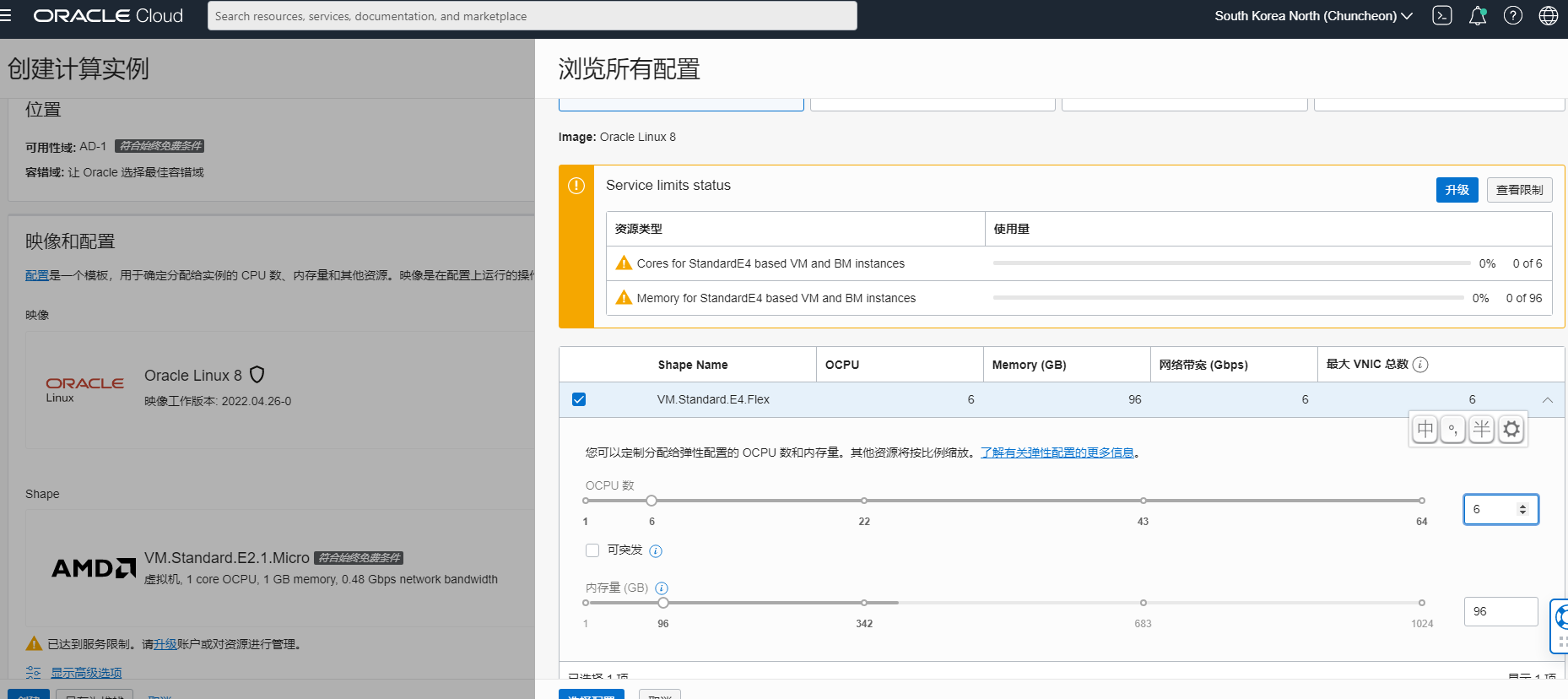Focus the top search resources field
The width and height of the screenshot is (1568, 699).
[x=533, y=16]
